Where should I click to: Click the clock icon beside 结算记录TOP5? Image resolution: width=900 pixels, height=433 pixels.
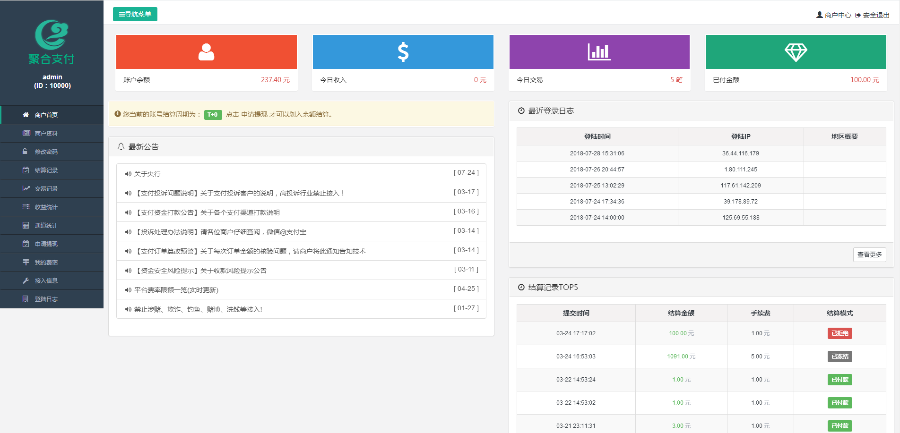point(521,287)
